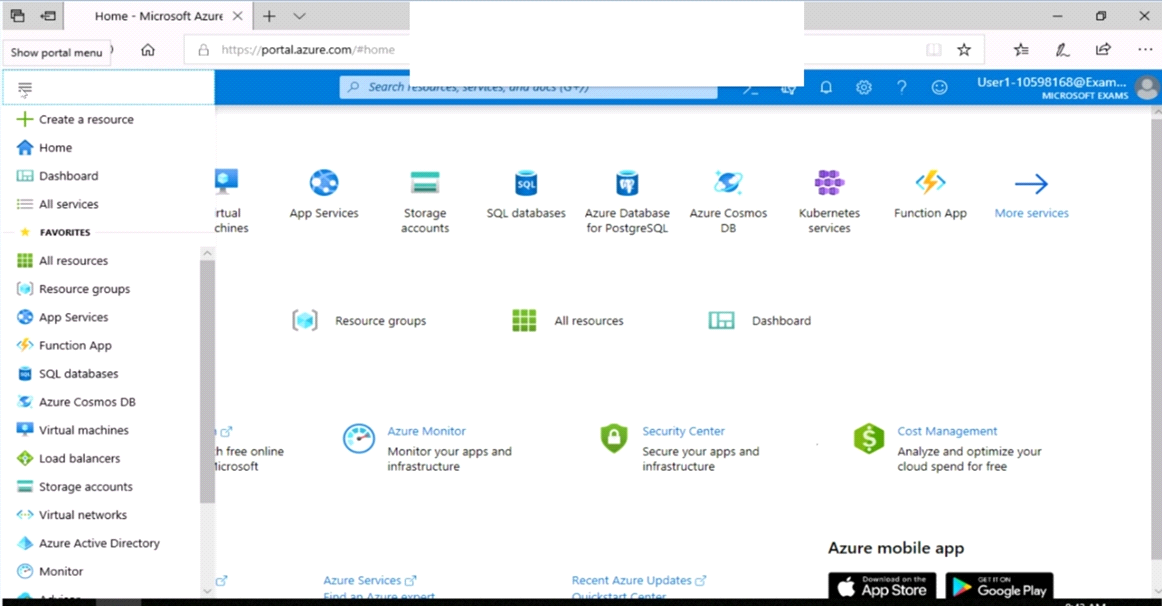
Task: Click the Azure Monitor gauge icon
Action: click(359, 439)
